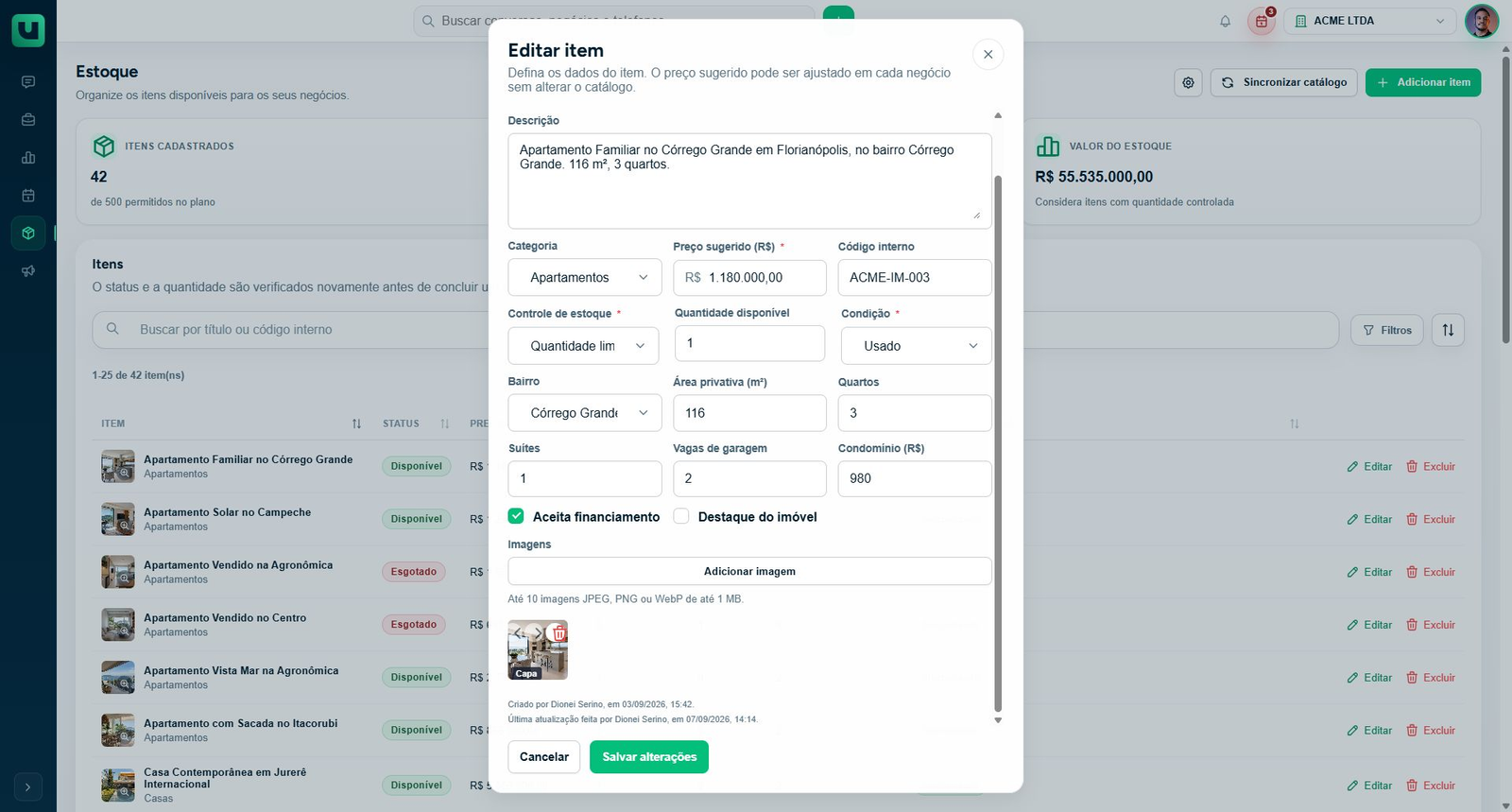Click the dialog scrollbar down arrow
The image size is (1512, 812).
998,720
